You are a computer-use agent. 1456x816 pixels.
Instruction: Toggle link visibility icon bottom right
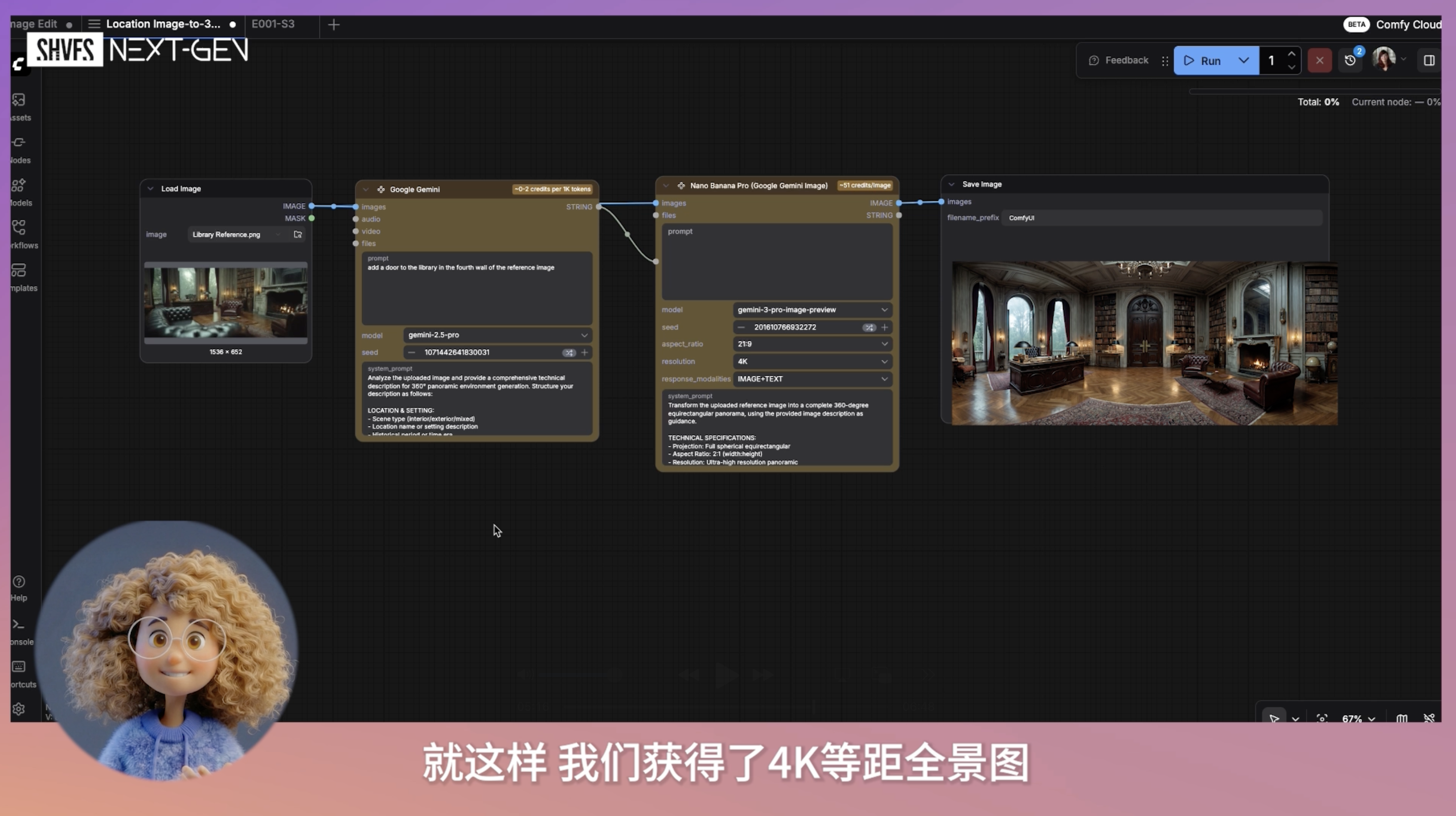pos(1429,718)
